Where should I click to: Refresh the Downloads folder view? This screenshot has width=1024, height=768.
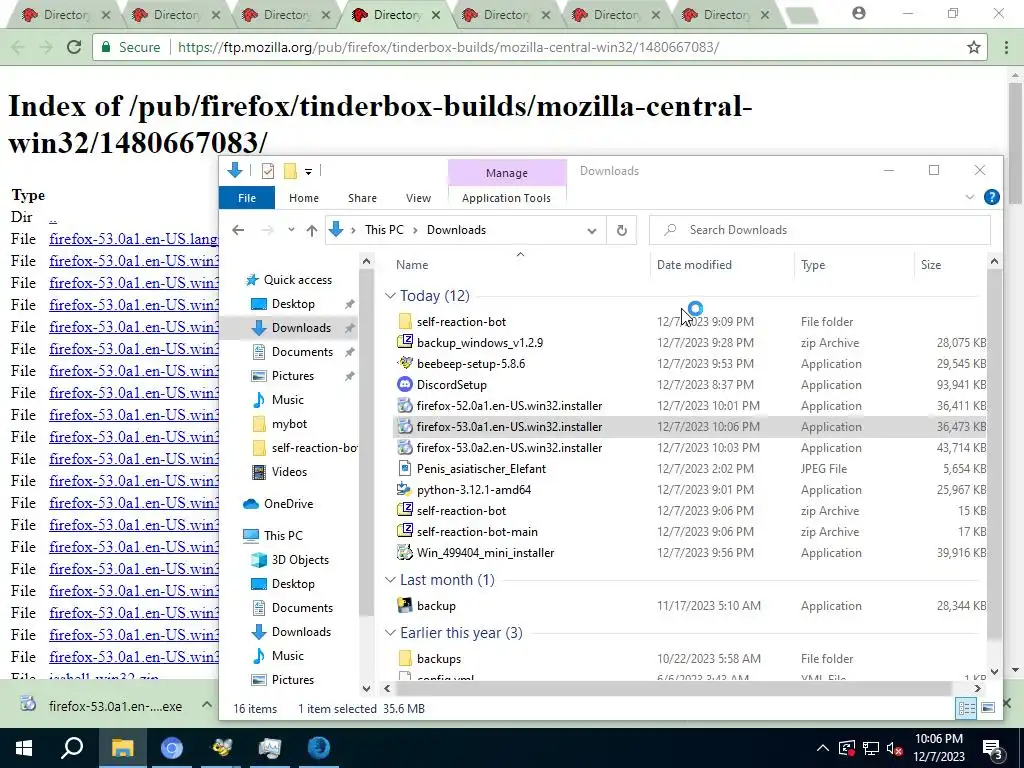(621, 230)
